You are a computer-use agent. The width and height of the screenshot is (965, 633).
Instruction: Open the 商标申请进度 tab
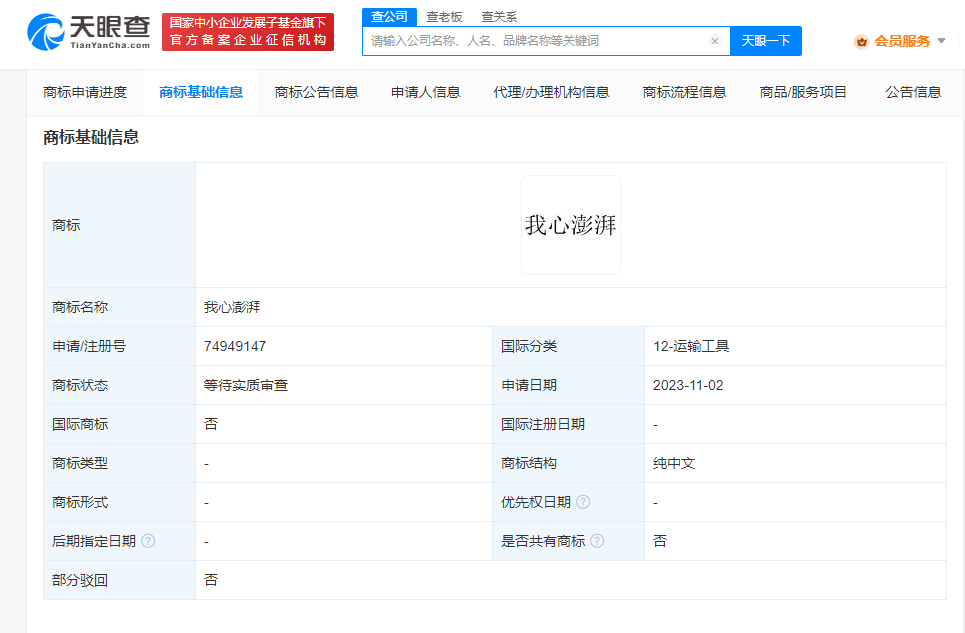(x=85, y=92)
